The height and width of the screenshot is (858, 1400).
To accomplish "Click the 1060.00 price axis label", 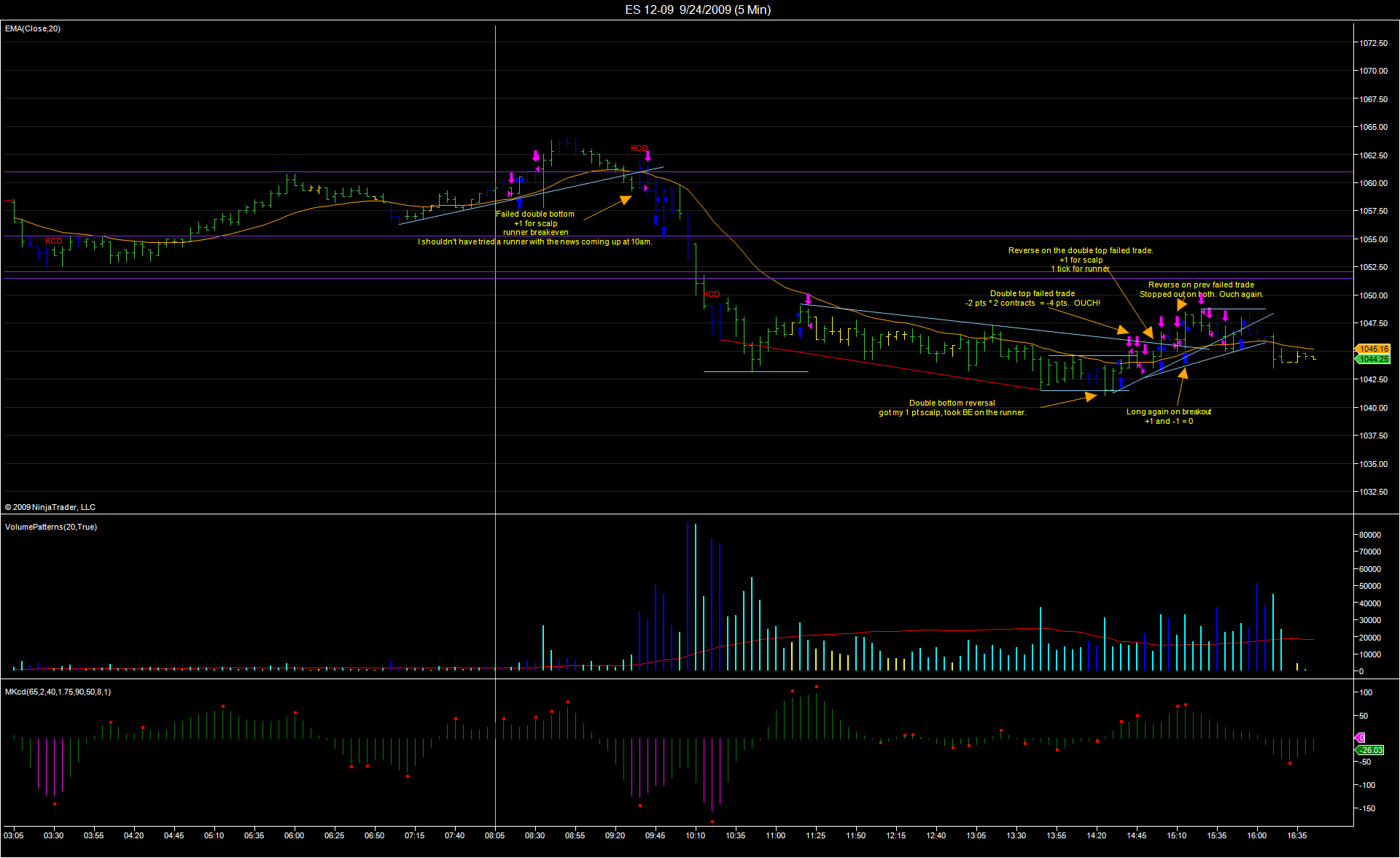I will tap(1373, 183).
